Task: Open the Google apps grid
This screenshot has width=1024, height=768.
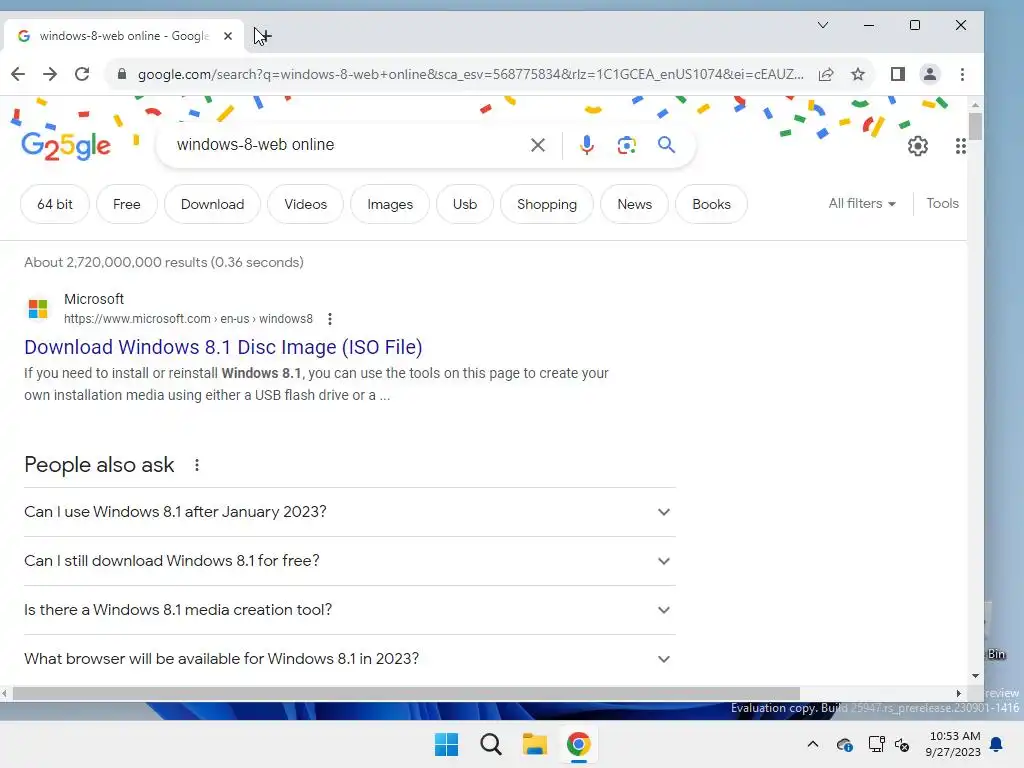Action: pyautogui.click(x=960, y=146)
